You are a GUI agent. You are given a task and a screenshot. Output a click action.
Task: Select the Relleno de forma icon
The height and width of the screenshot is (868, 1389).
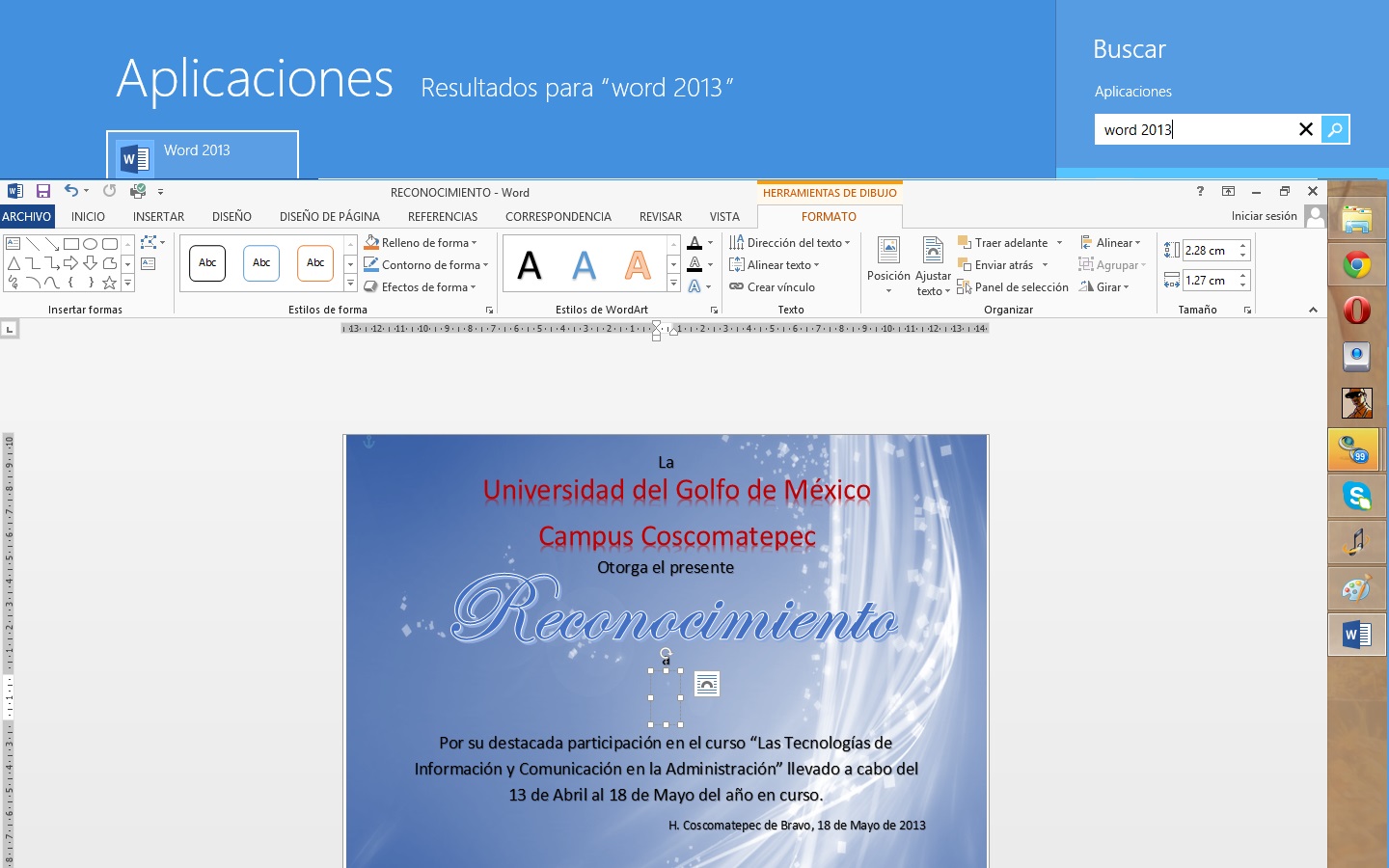pos(371,242)
